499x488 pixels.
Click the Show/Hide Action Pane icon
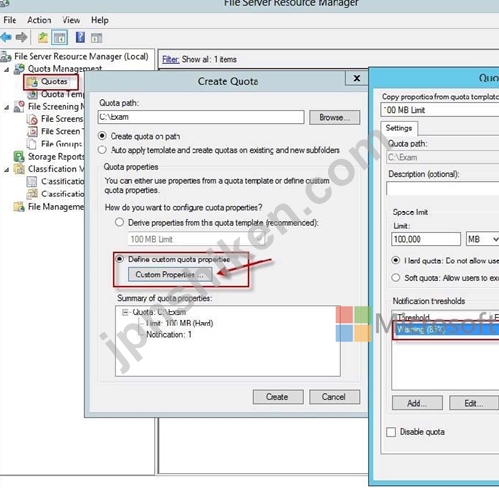pos(96,38)
